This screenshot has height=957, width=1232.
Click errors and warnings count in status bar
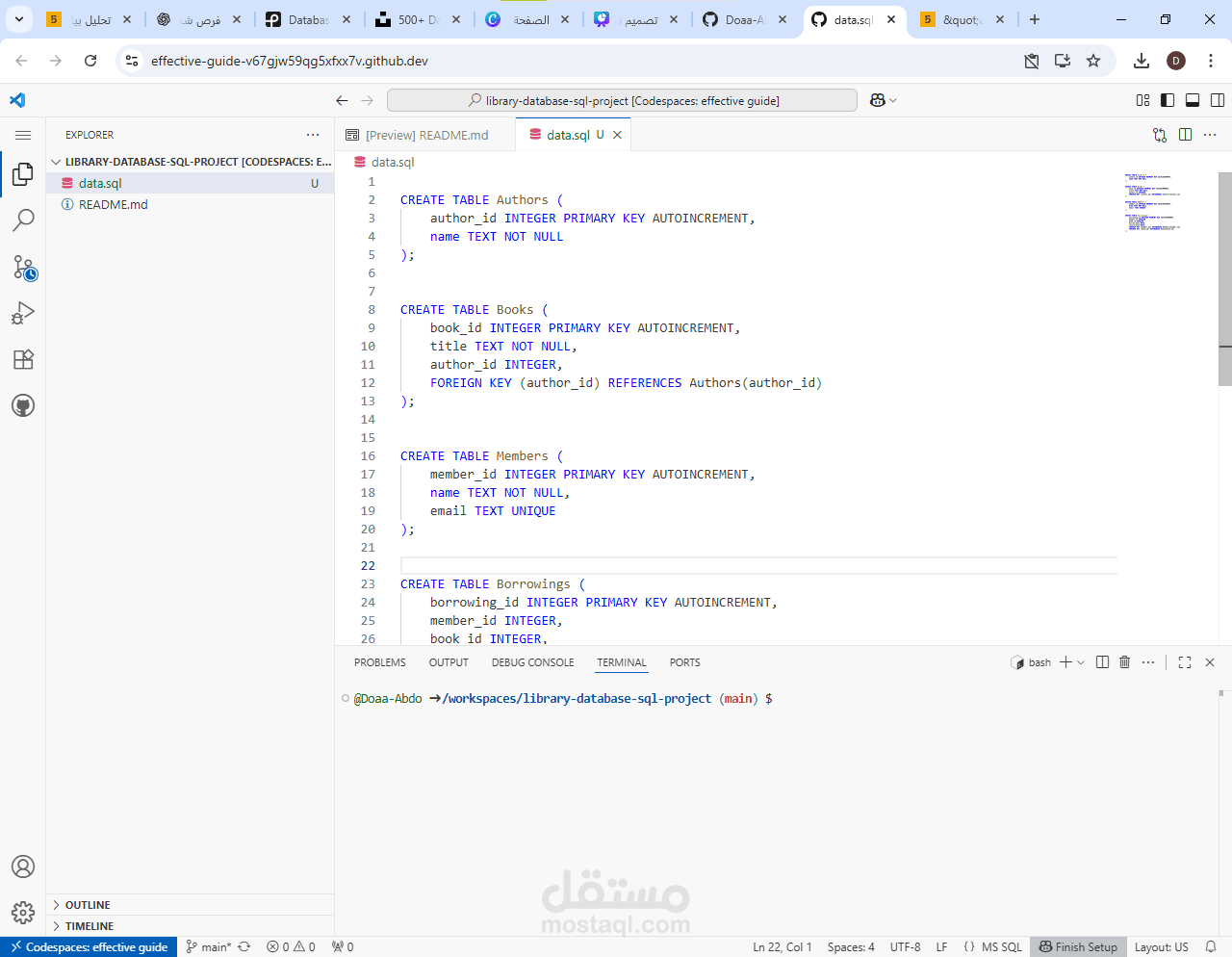(291, 946)
